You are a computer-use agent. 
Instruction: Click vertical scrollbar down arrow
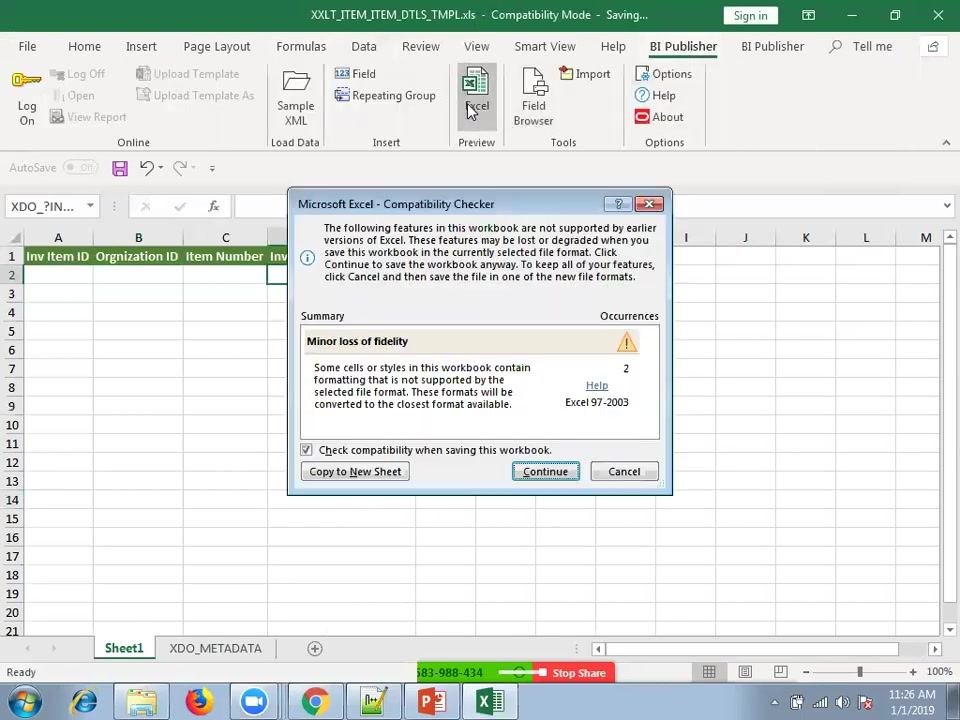[950, 629]
